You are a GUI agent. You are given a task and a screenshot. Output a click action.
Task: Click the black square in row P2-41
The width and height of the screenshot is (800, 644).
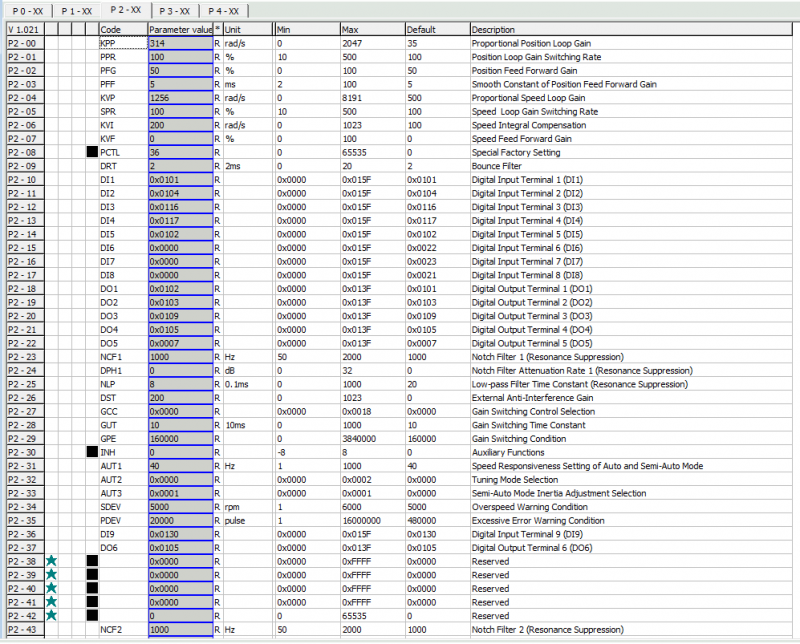pos(91,603)
